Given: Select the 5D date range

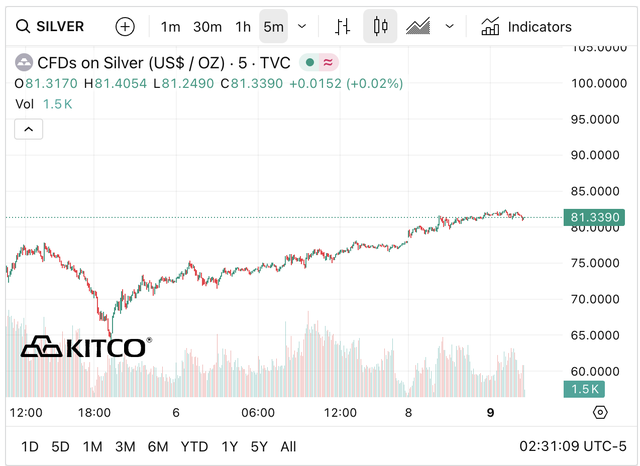Looking at the screenshot, I should (61, 446).
